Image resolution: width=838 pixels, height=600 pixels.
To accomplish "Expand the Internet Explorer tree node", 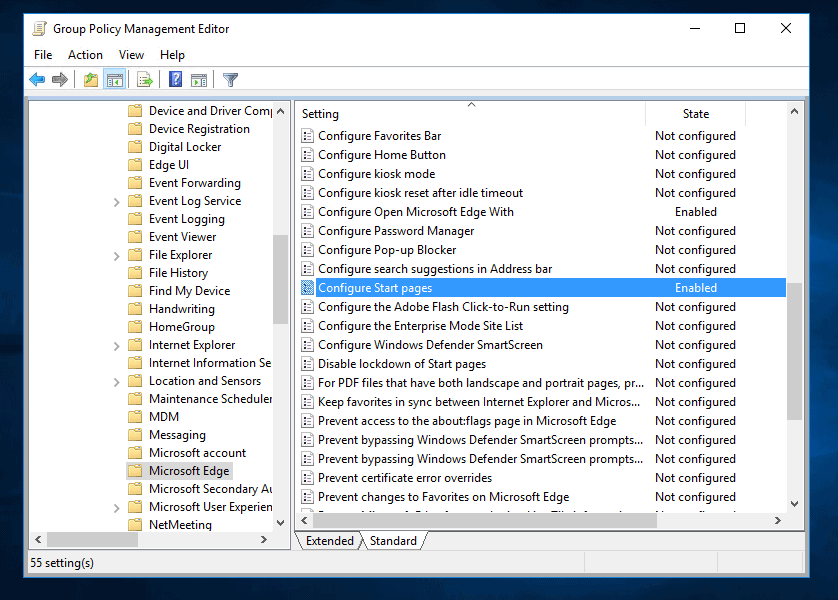I will coord(117,346).
